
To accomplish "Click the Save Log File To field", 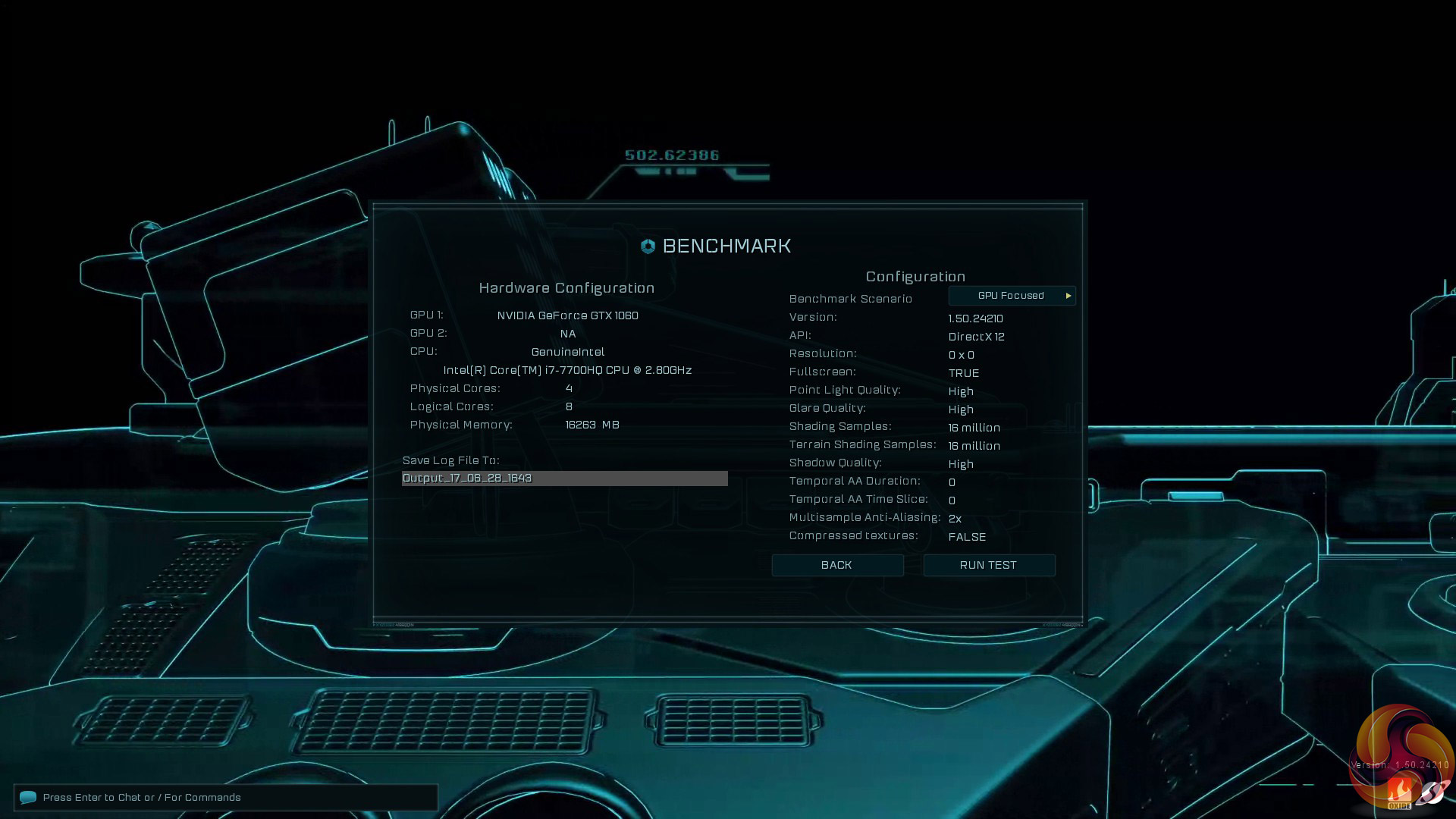I will point(564,479).
